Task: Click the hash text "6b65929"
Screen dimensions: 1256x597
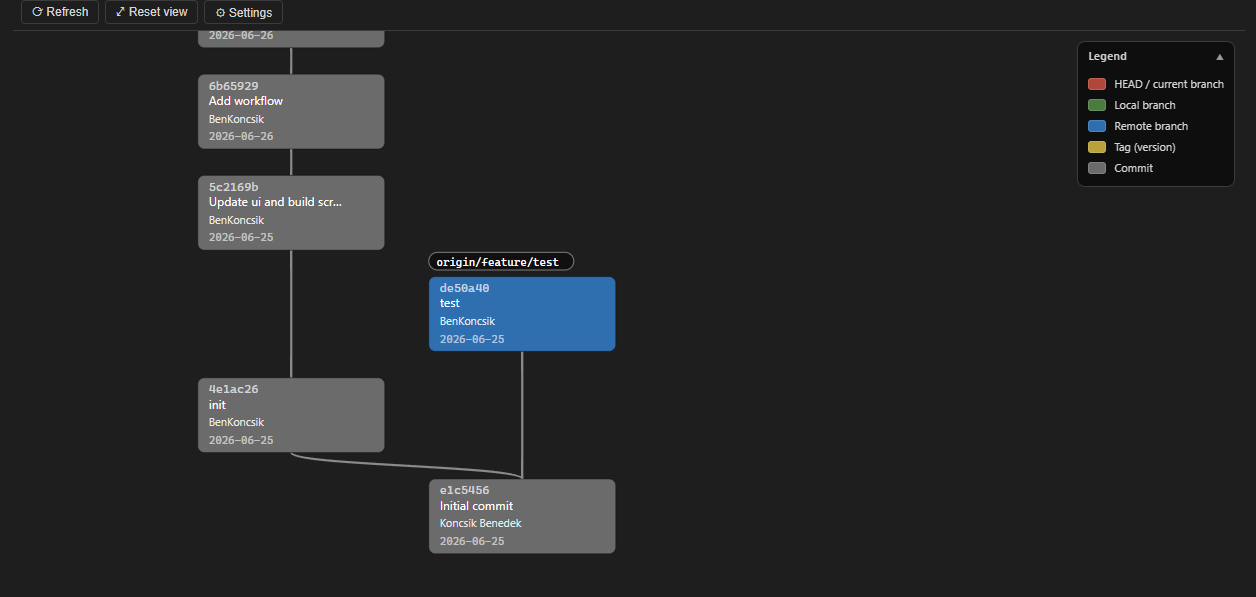Action: pyautogui.click(x=233, y=86)
